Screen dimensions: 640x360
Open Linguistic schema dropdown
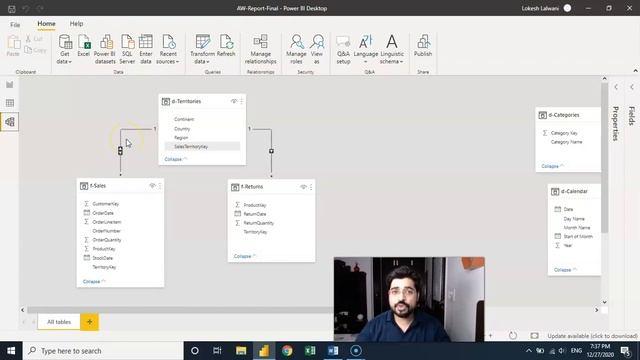(x=392, y=49)
